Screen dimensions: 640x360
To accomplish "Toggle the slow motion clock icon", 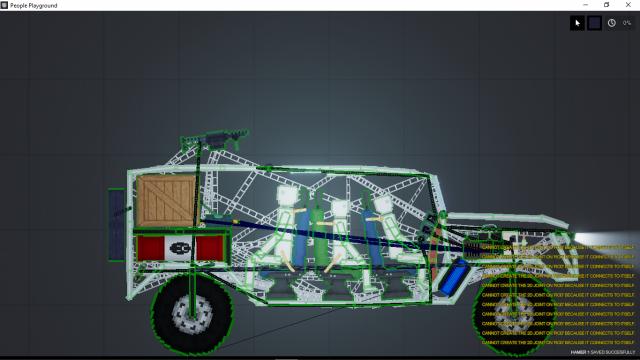I will (x=611, y=23).
